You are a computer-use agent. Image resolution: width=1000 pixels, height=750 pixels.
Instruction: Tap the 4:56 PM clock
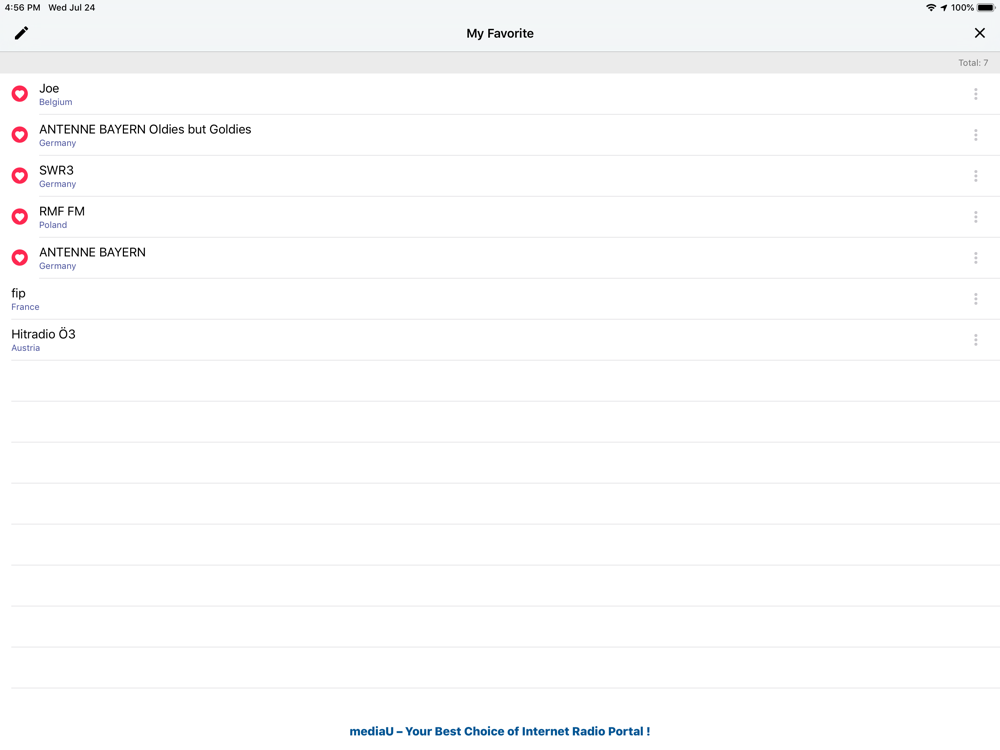point(22,8)
